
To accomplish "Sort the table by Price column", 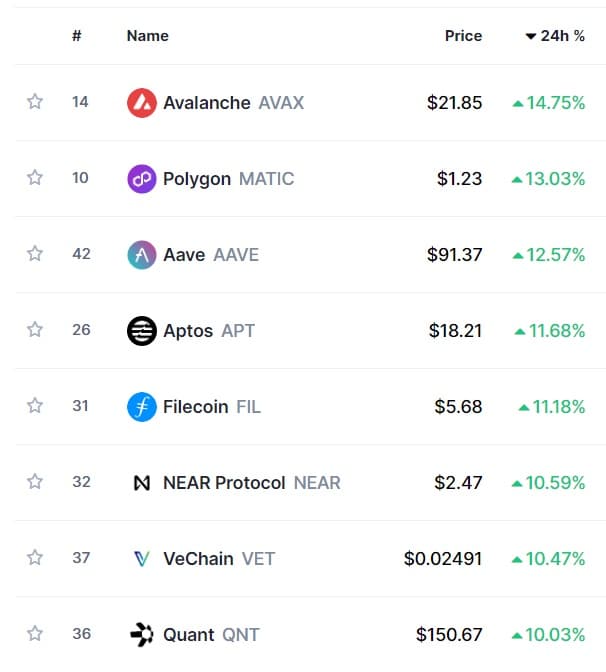I will (463, 36).
